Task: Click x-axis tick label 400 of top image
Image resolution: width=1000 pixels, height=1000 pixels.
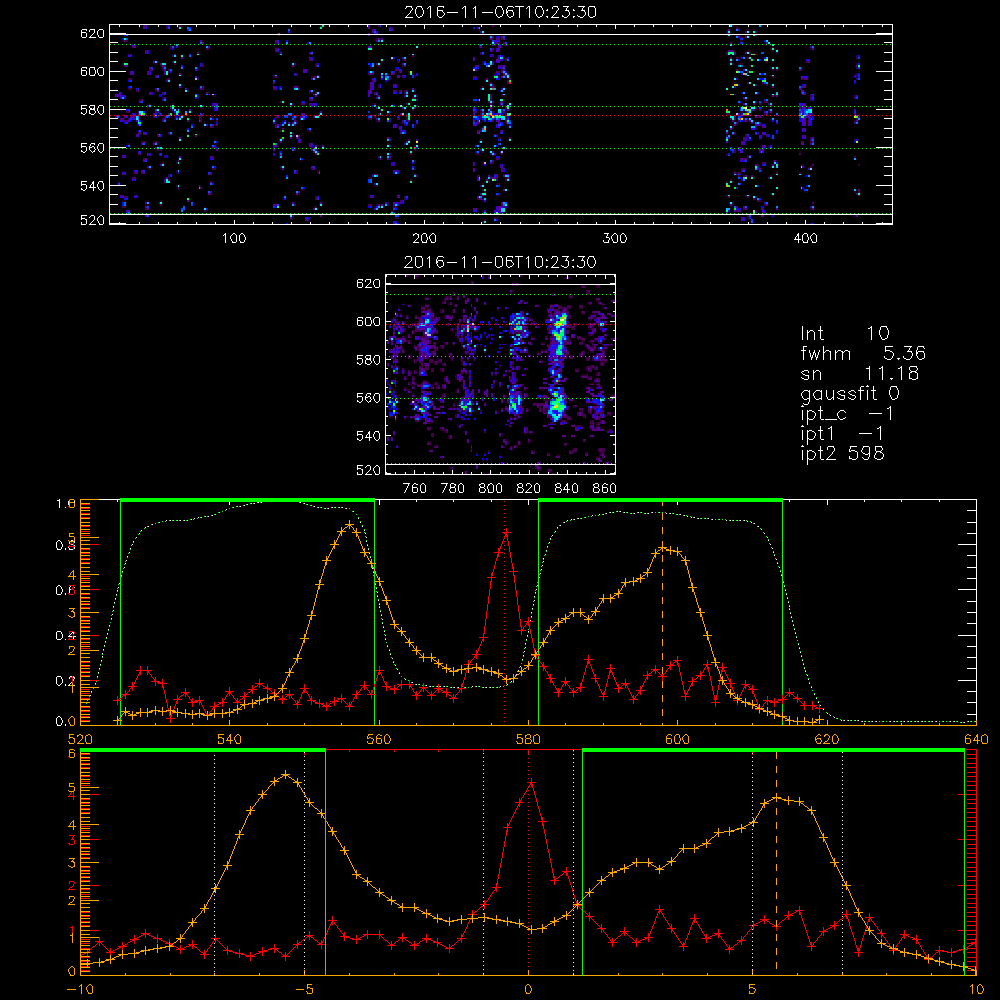Action: 805,239
